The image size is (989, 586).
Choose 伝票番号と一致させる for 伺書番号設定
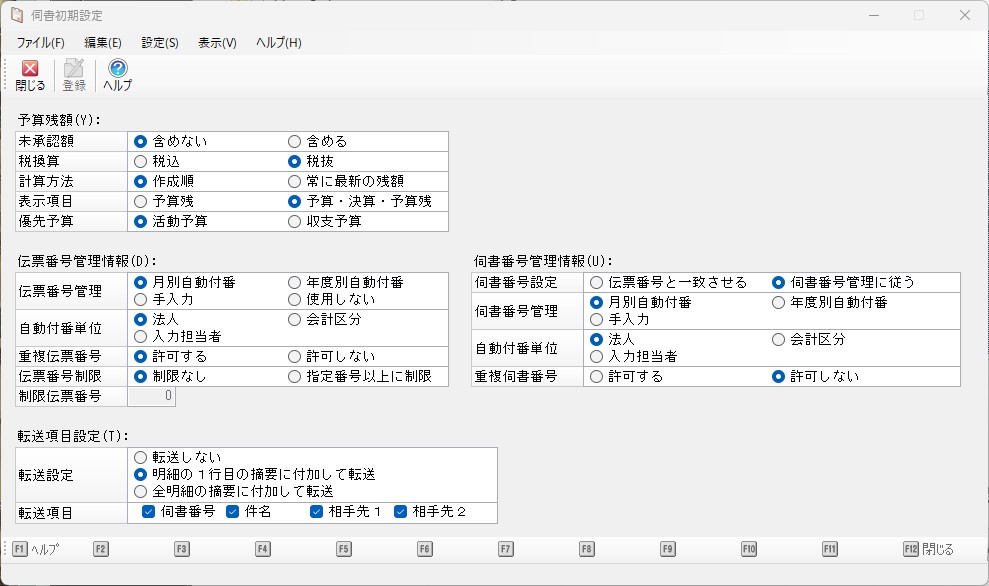pos(597,283)
